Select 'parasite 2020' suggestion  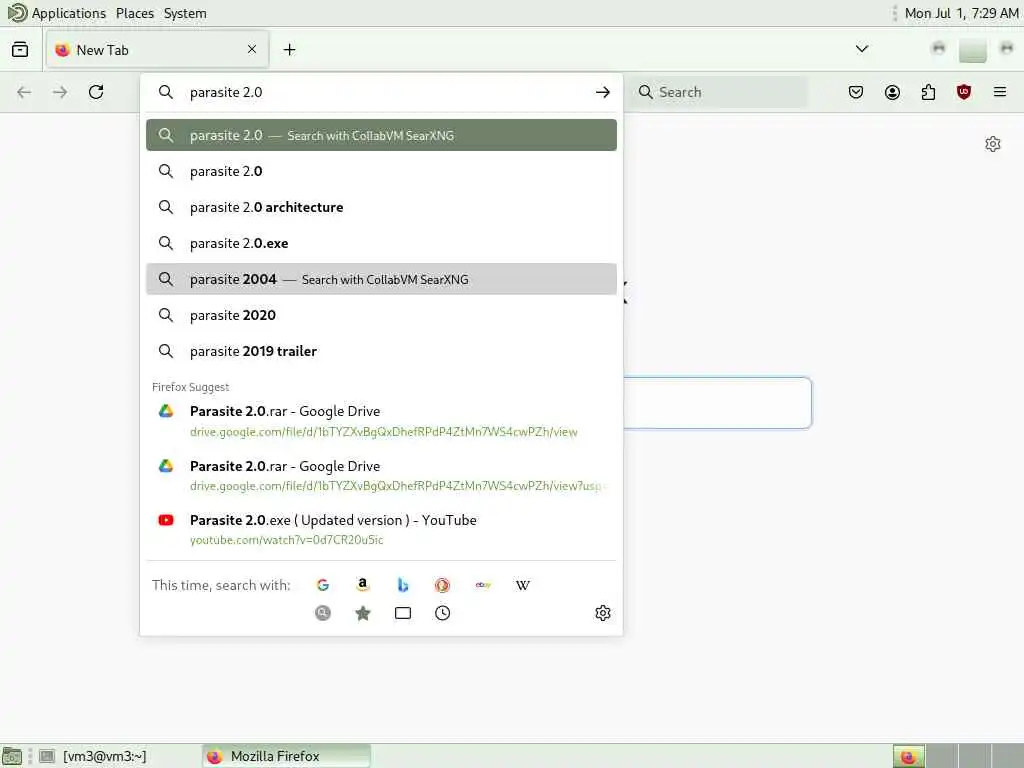(x=381, y=315)
